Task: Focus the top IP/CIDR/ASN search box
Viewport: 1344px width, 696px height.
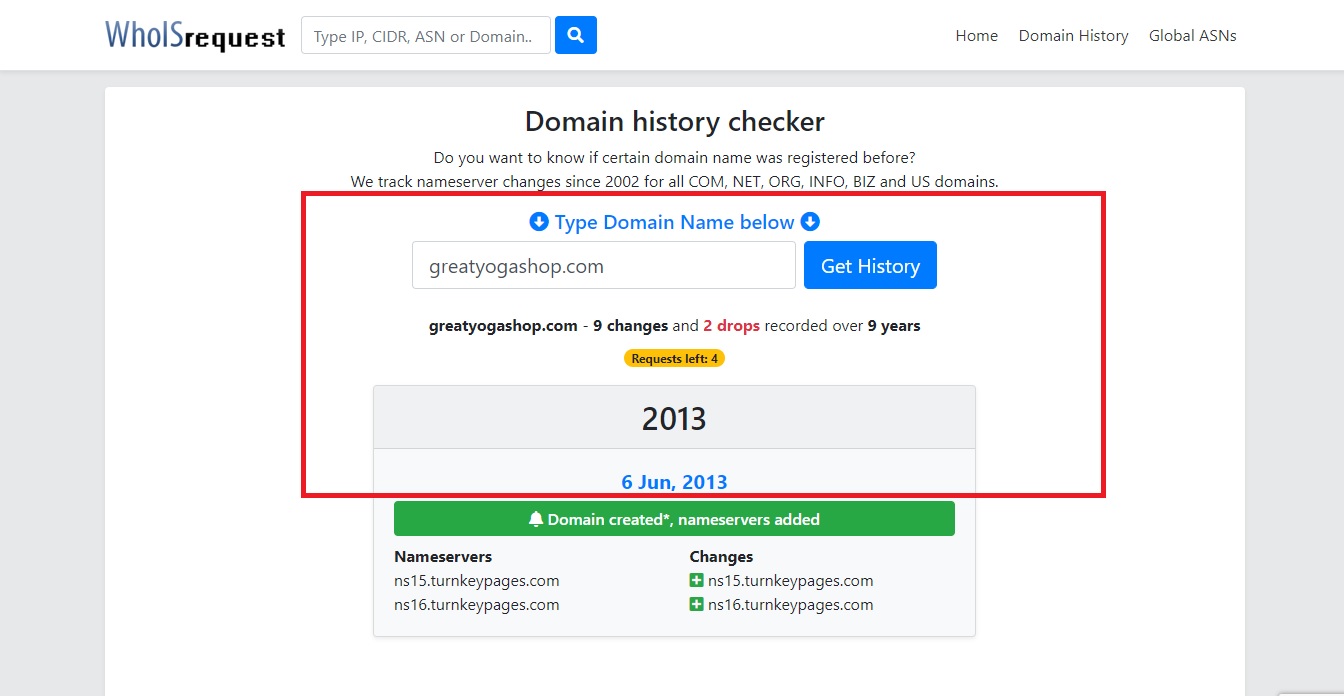Action: (426, 35)
